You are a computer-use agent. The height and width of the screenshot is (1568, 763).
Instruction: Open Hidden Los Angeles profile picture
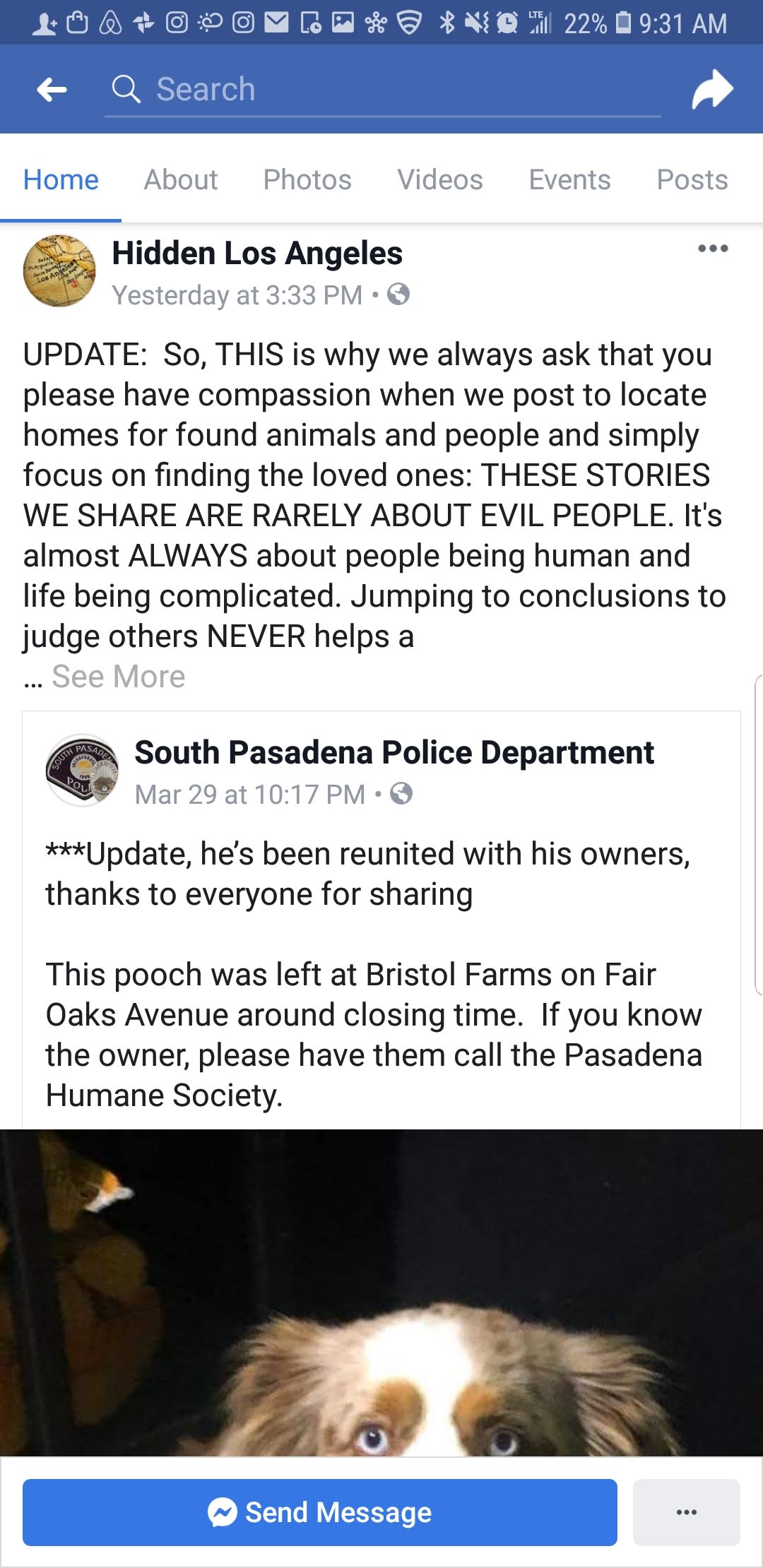[x=59, y=271]
